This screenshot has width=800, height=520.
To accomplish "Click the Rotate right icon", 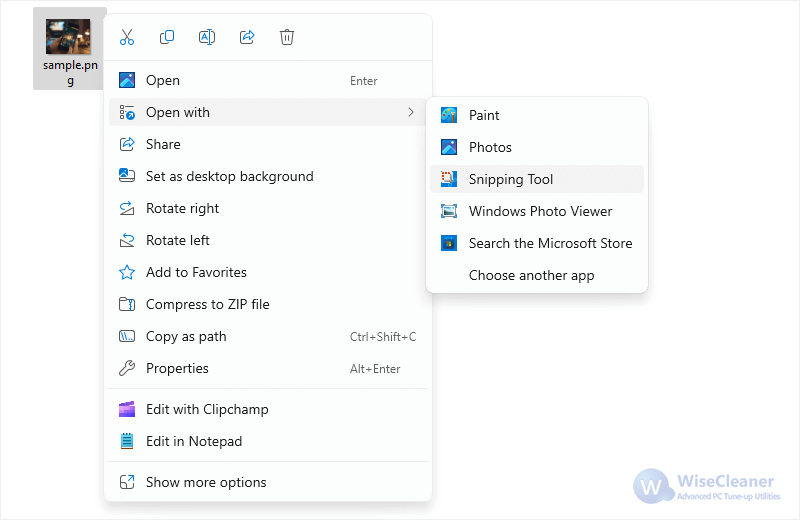I will 127,208.
